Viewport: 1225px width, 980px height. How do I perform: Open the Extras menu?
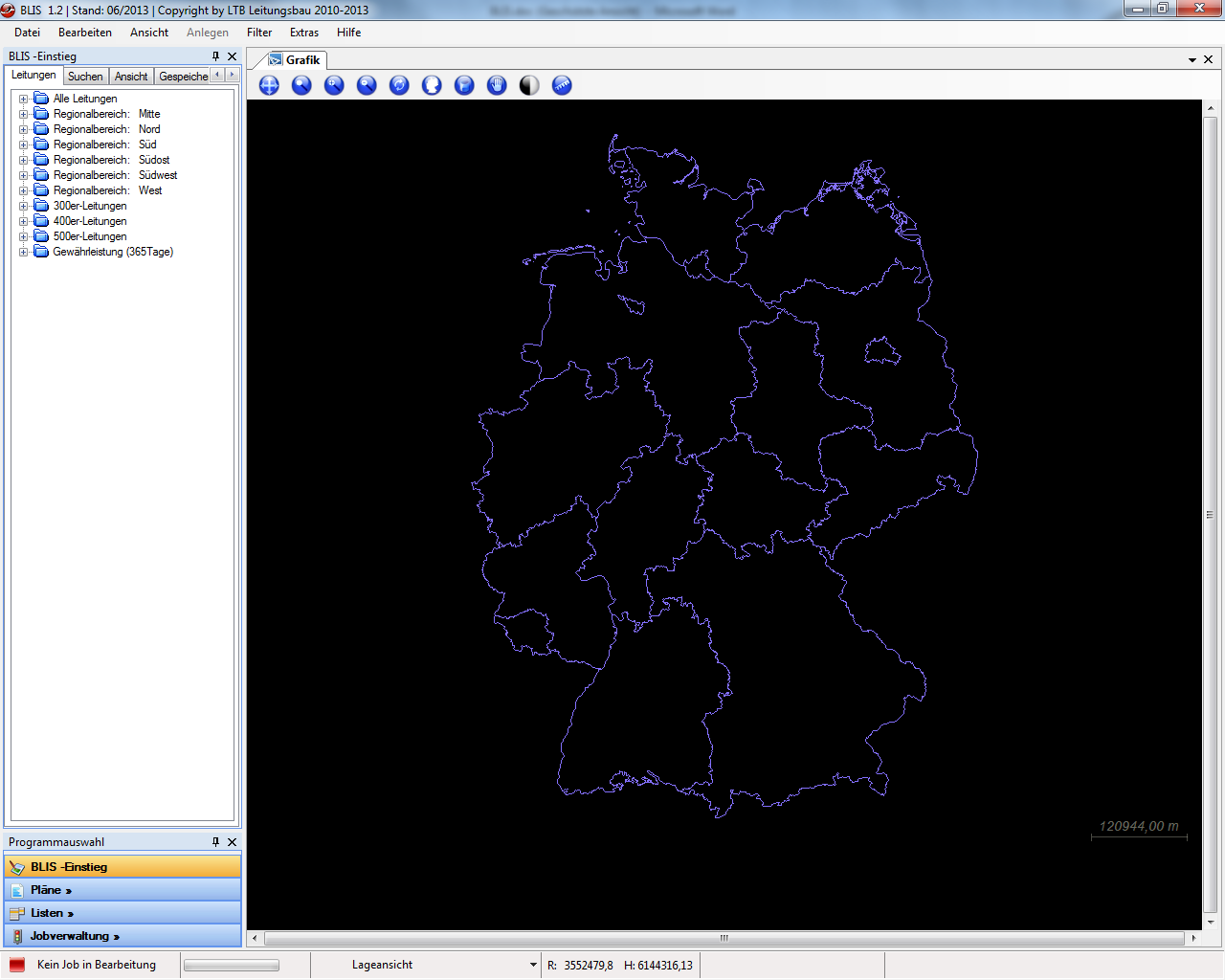pos(303,33)
